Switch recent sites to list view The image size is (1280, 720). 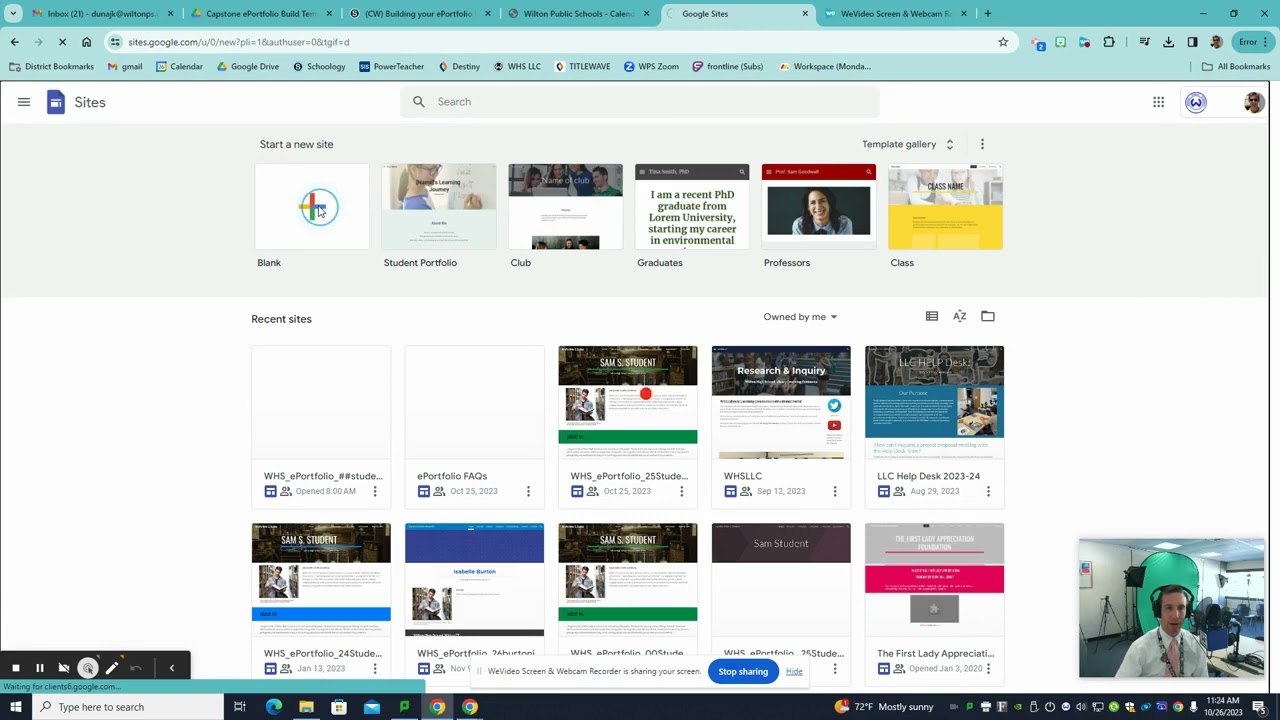(x=932, y=316)
